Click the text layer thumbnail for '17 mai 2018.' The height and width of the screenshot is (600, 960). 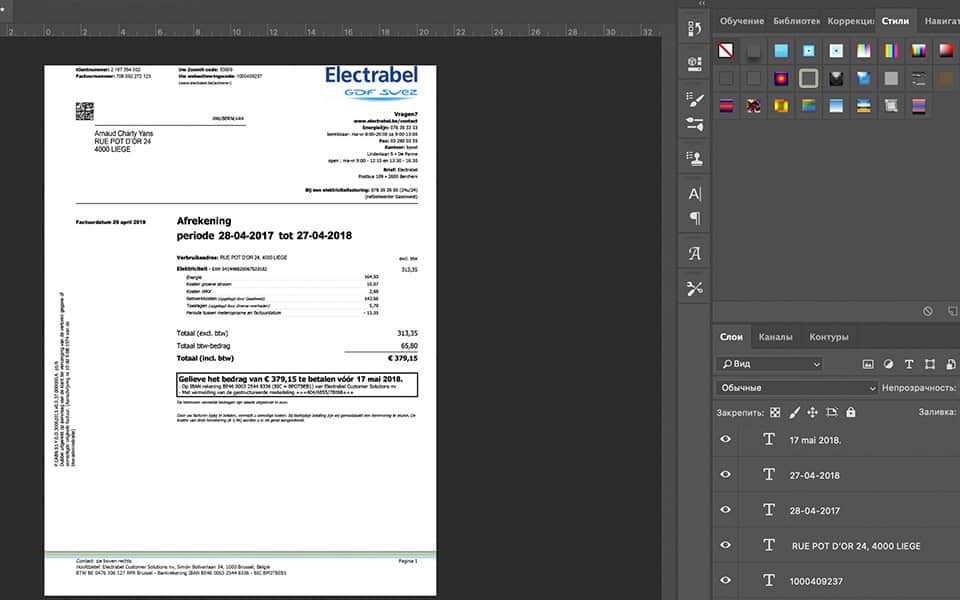click(x=769, y=439)
